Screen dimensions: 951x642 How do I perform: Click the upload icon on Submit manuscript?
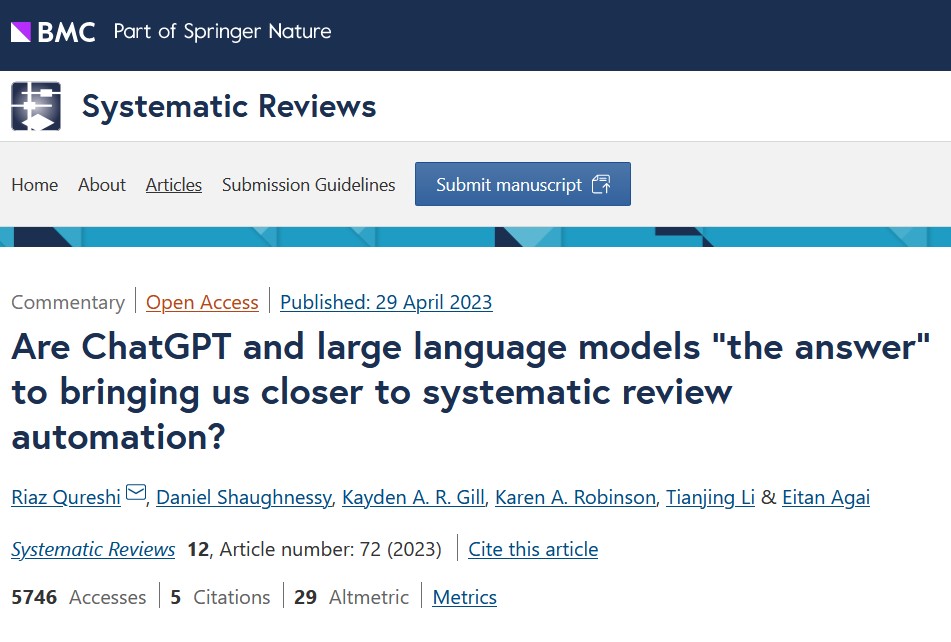point(601,184)
